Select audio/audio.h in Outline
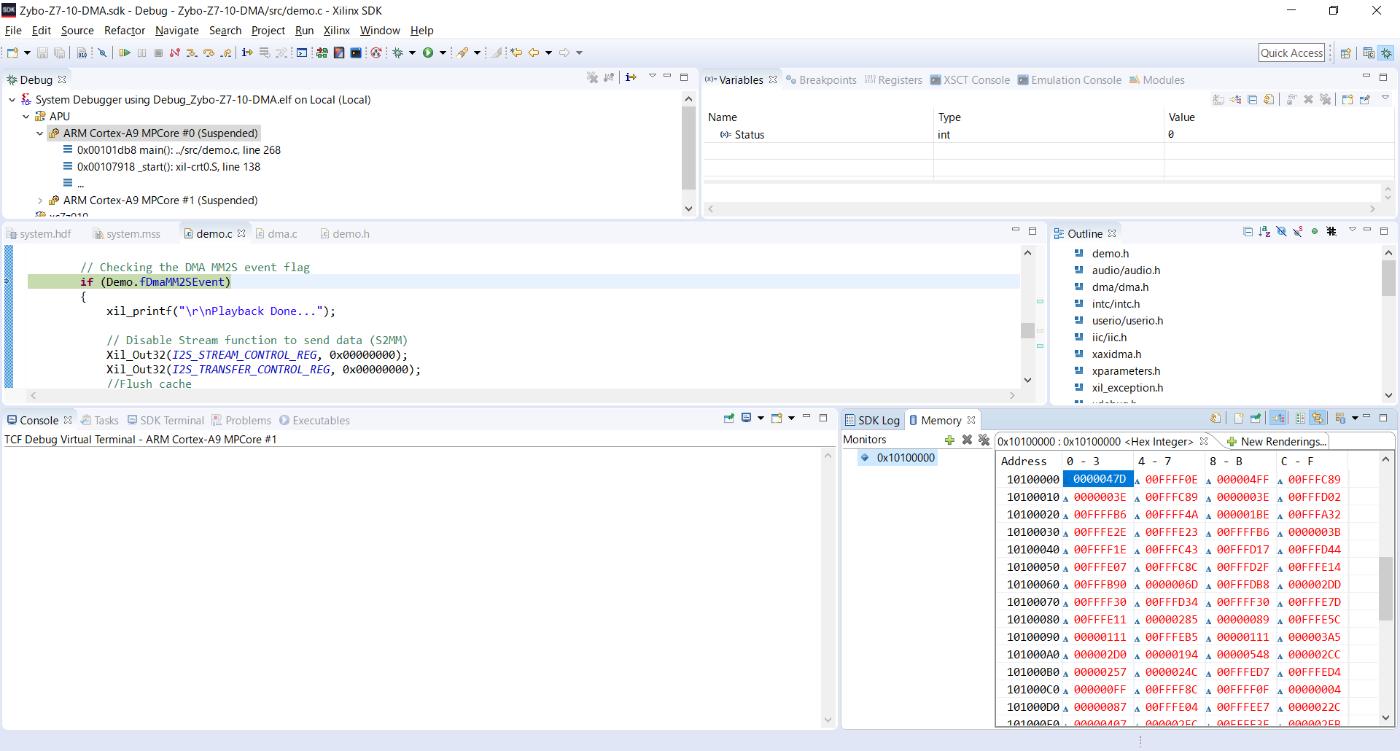The height and width of the screenshot is (751, 1400). 1125,270
